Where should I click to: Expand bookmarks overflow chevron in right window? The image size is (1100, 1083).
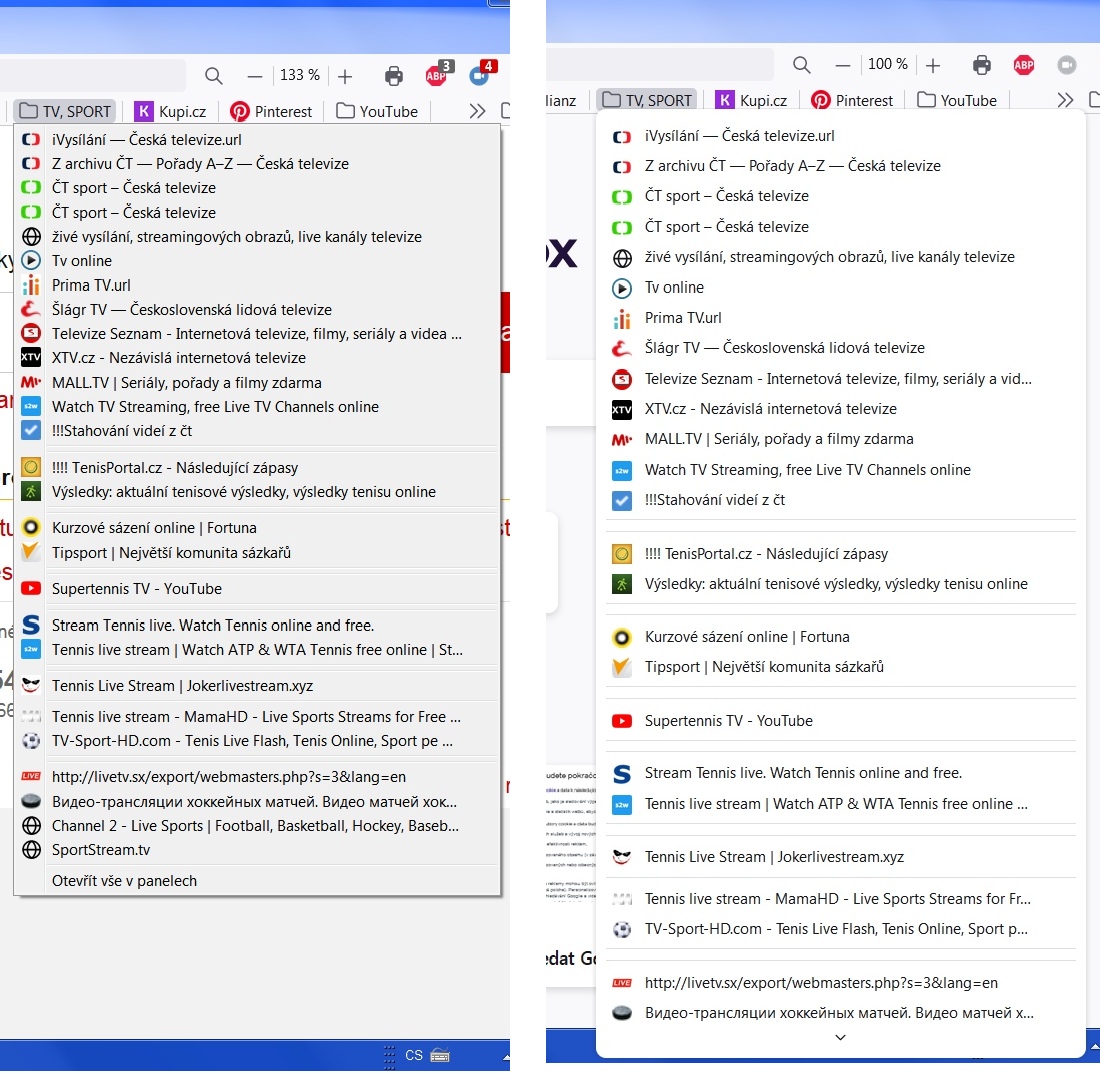click(x=1065, y=100)
